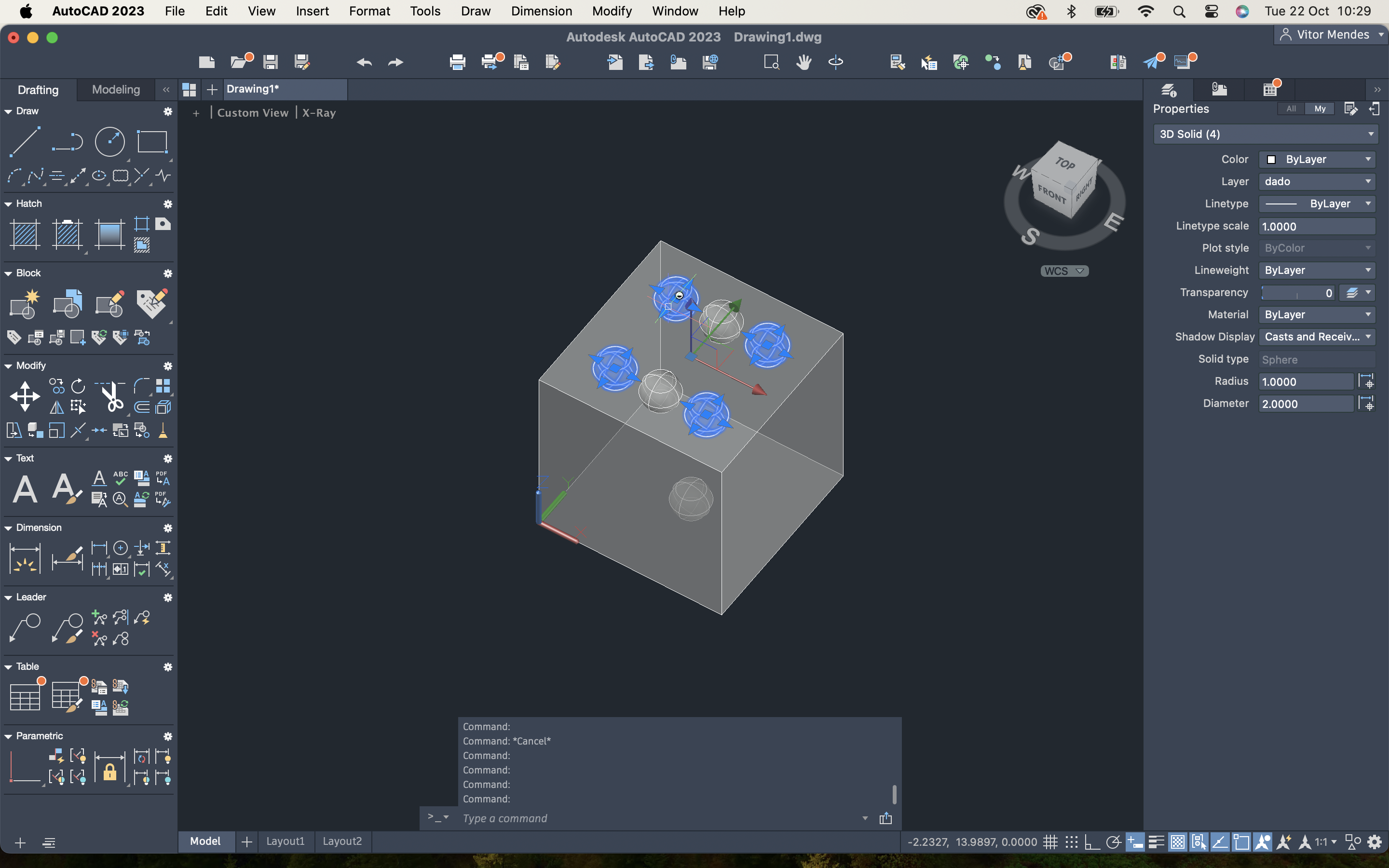Switch to the Layout2 tab
Image resolution: width=1389 pixels, height=868 pixels.
tap(342, 841)
